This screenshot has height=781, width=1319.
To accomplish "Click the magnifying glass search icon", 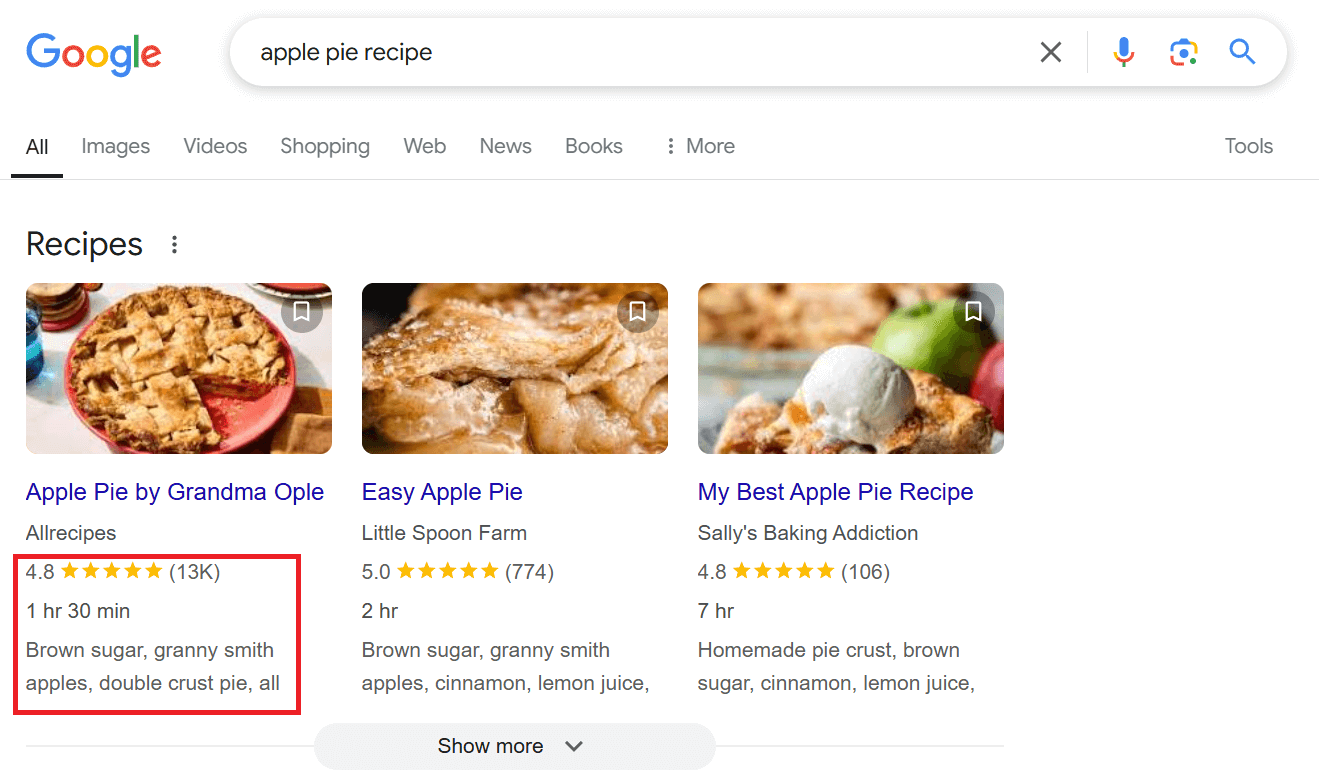I will pos(1242,51).
